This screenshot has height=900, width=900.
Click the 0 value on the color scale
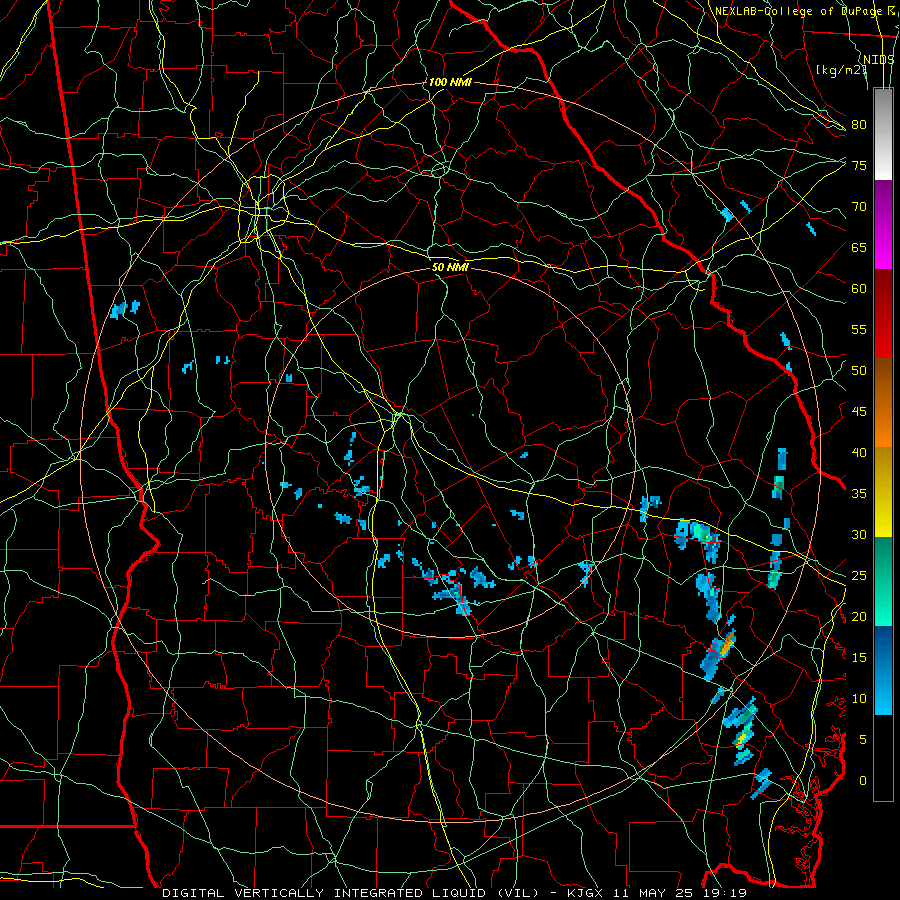tap(863, 781)
